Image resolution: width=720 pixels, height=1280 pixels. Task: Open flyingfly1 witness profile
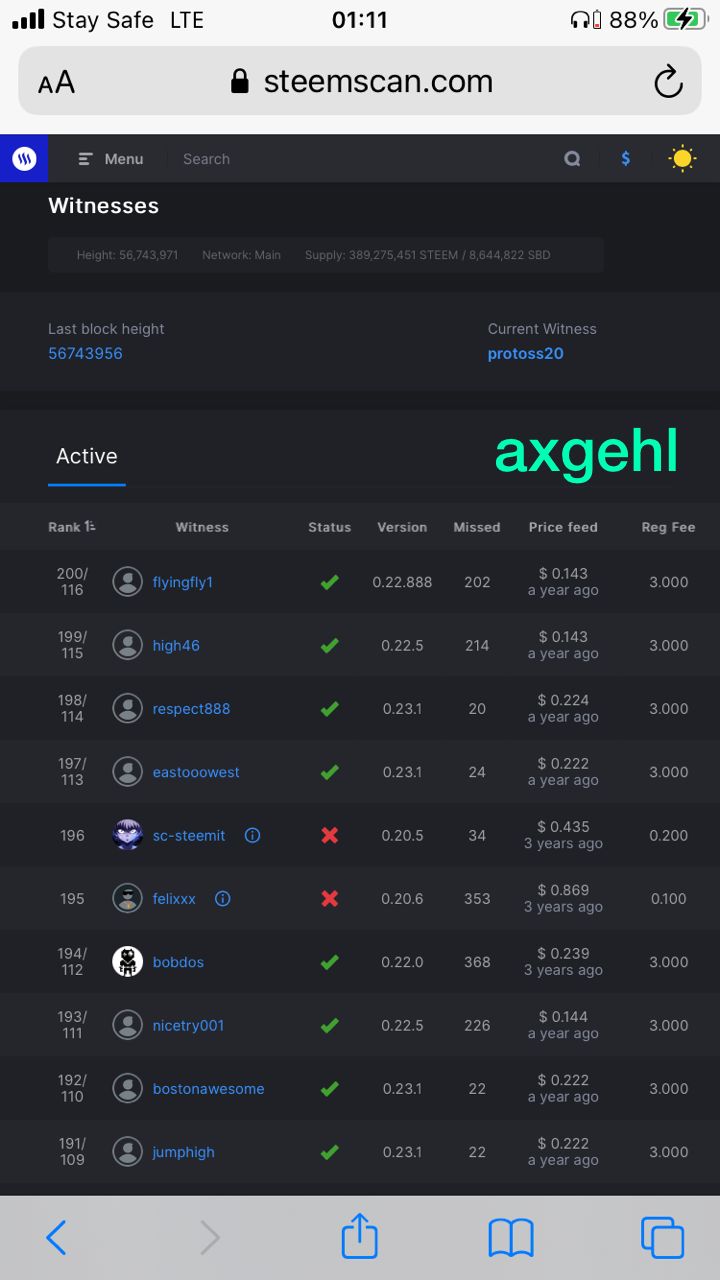(x=183, y=582)
